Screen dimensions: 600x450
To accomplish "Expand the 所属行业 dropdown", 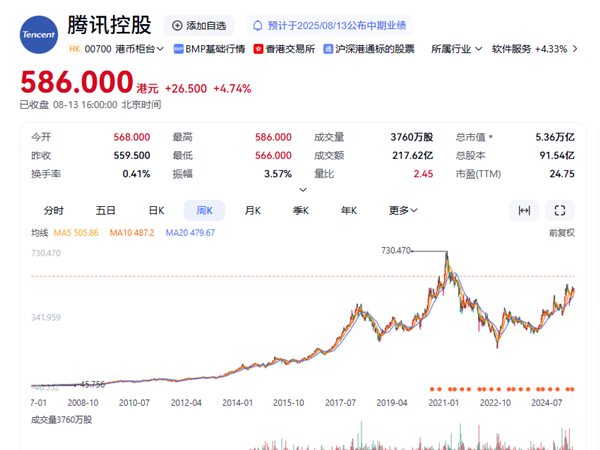I will pyautogui.click(x=457, y=49).
